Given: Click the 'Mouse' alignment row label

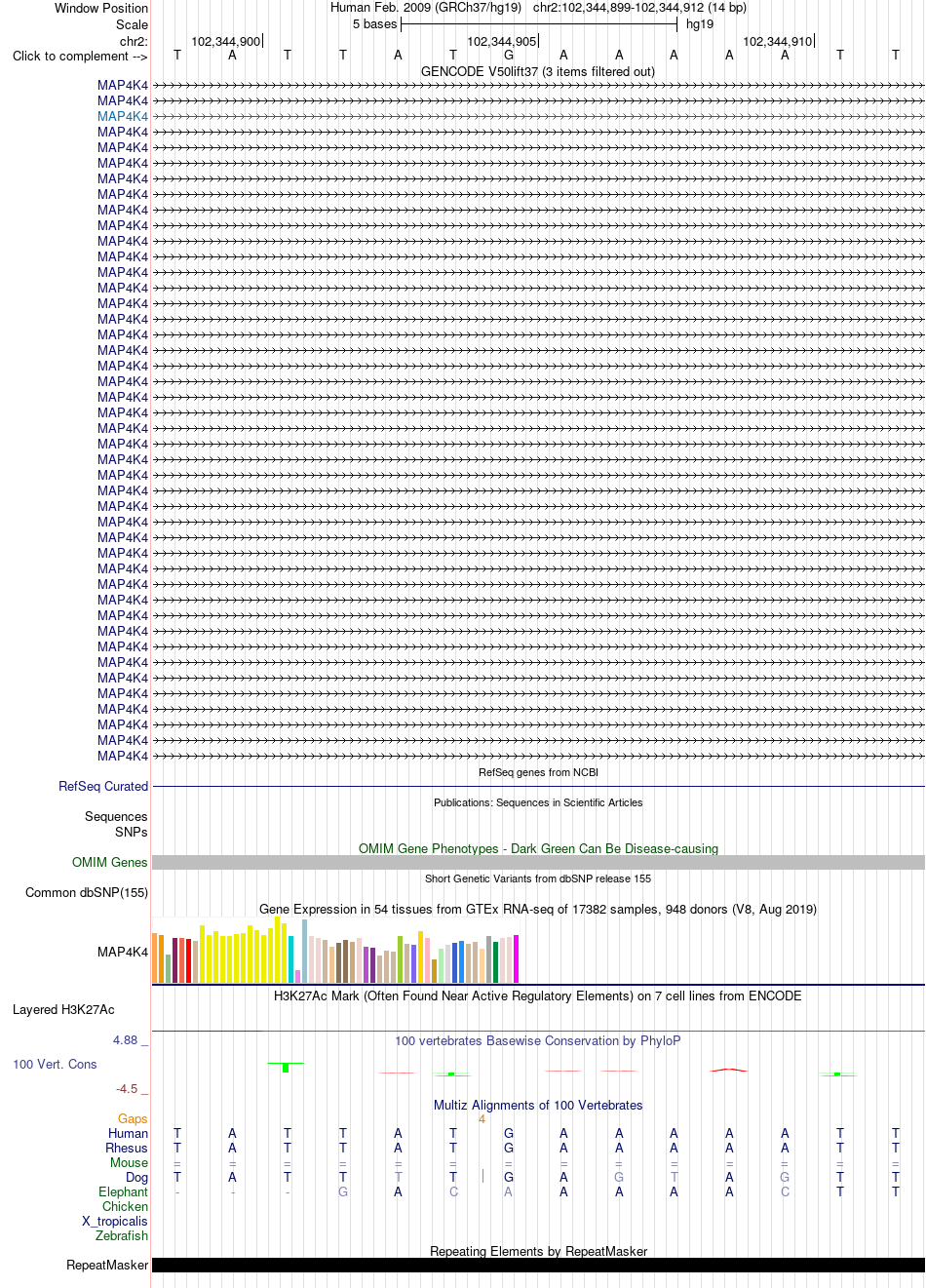Looking at the screenshot, I should (x=129, y=1163).
